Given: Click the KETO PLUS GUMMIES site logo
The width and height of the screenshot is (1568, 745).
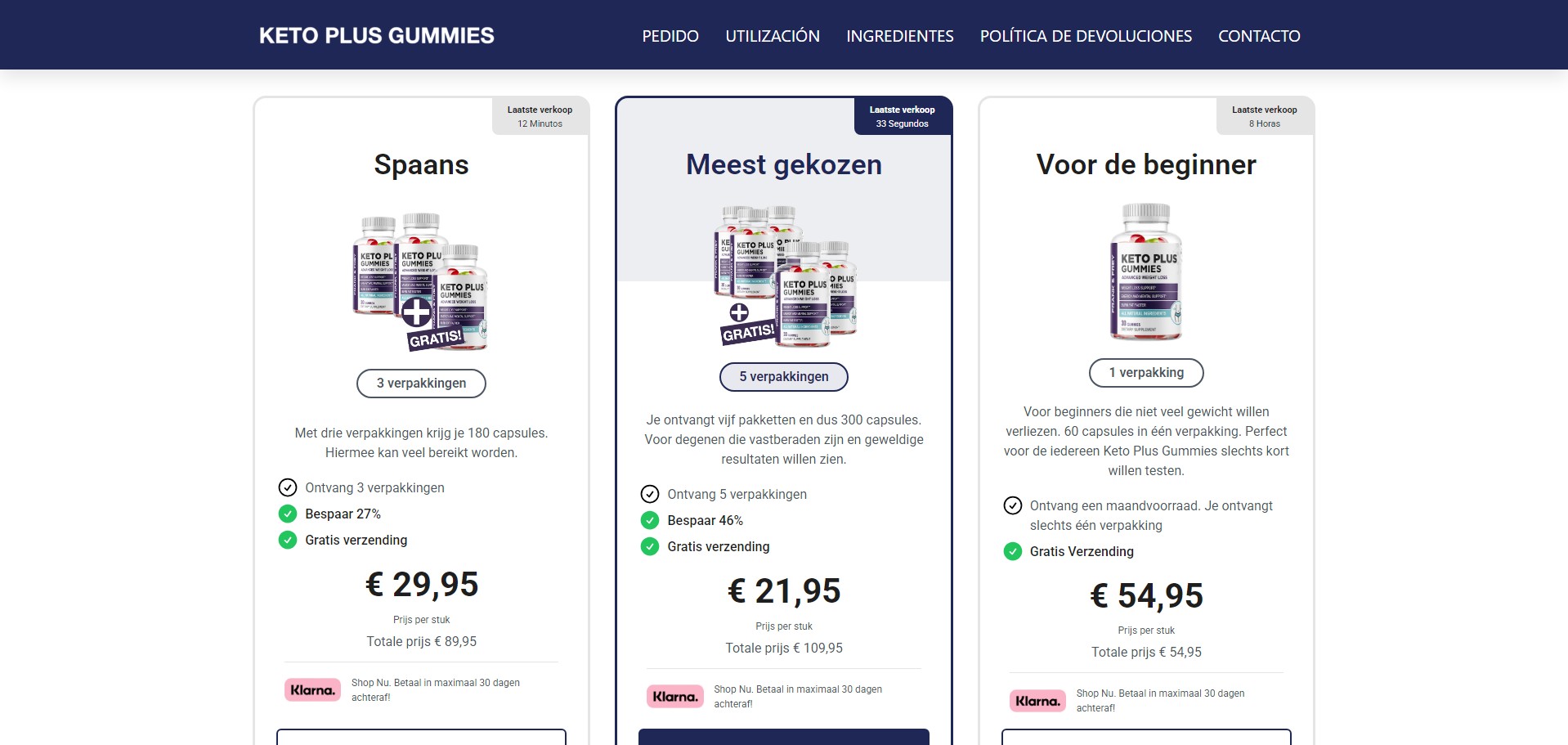Looking at the screenshot, I should (x=376, y=36).
